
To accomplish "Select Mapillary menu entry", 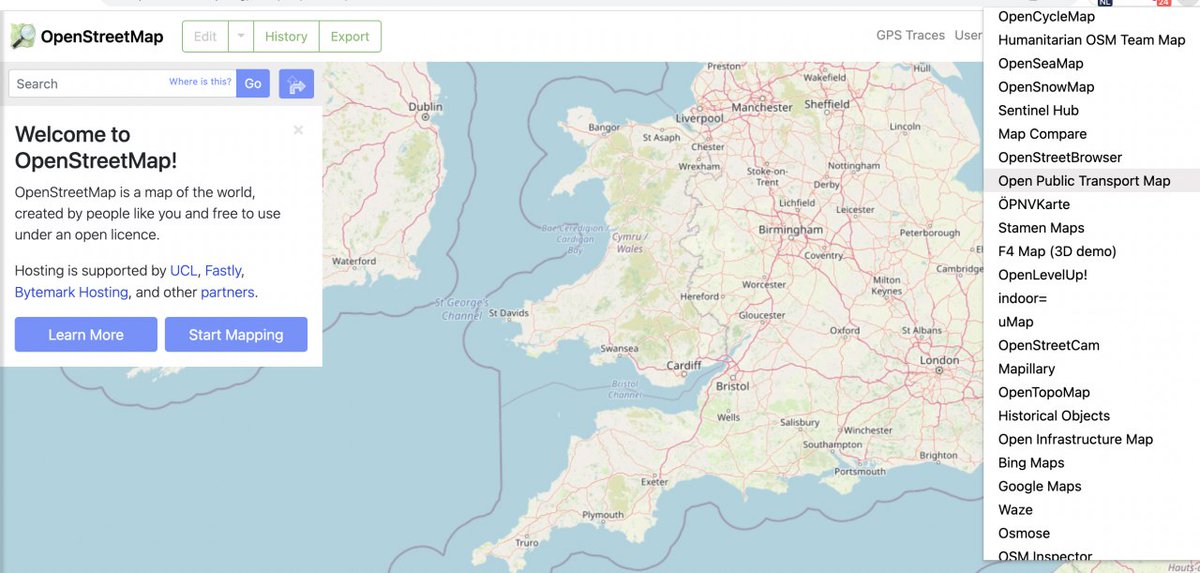I will coord(1092,369).
